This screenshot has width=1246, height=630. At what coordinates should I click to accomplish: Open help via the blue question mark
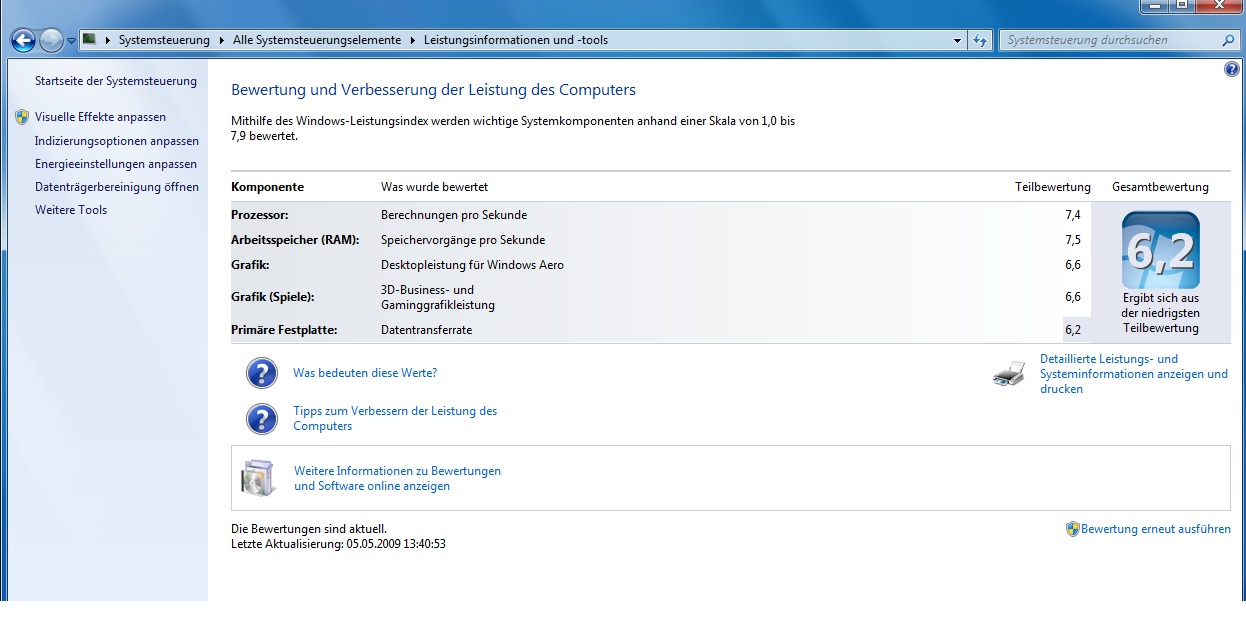point(1231,69)
